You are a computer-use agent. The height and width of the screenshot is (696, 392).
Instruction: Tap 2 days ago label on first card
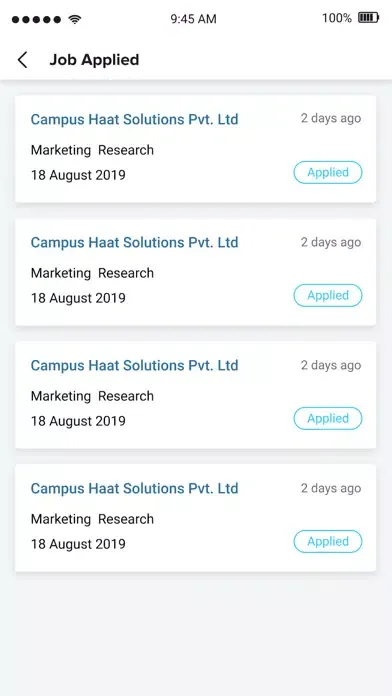(x=331, y=119)
